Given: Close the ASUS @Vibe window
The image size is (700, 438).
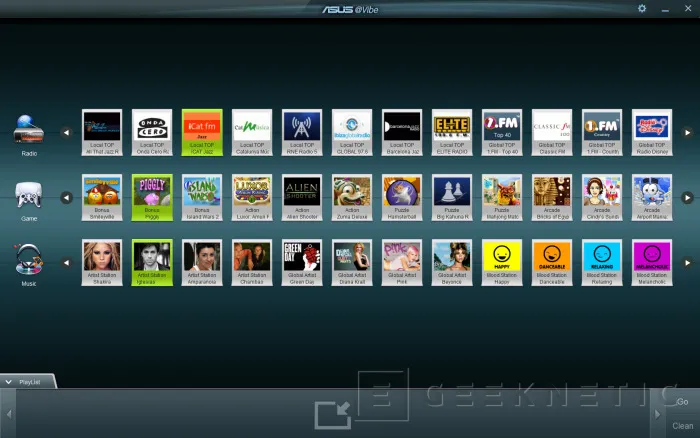Looking at the screenshot, I should [688, 8].
